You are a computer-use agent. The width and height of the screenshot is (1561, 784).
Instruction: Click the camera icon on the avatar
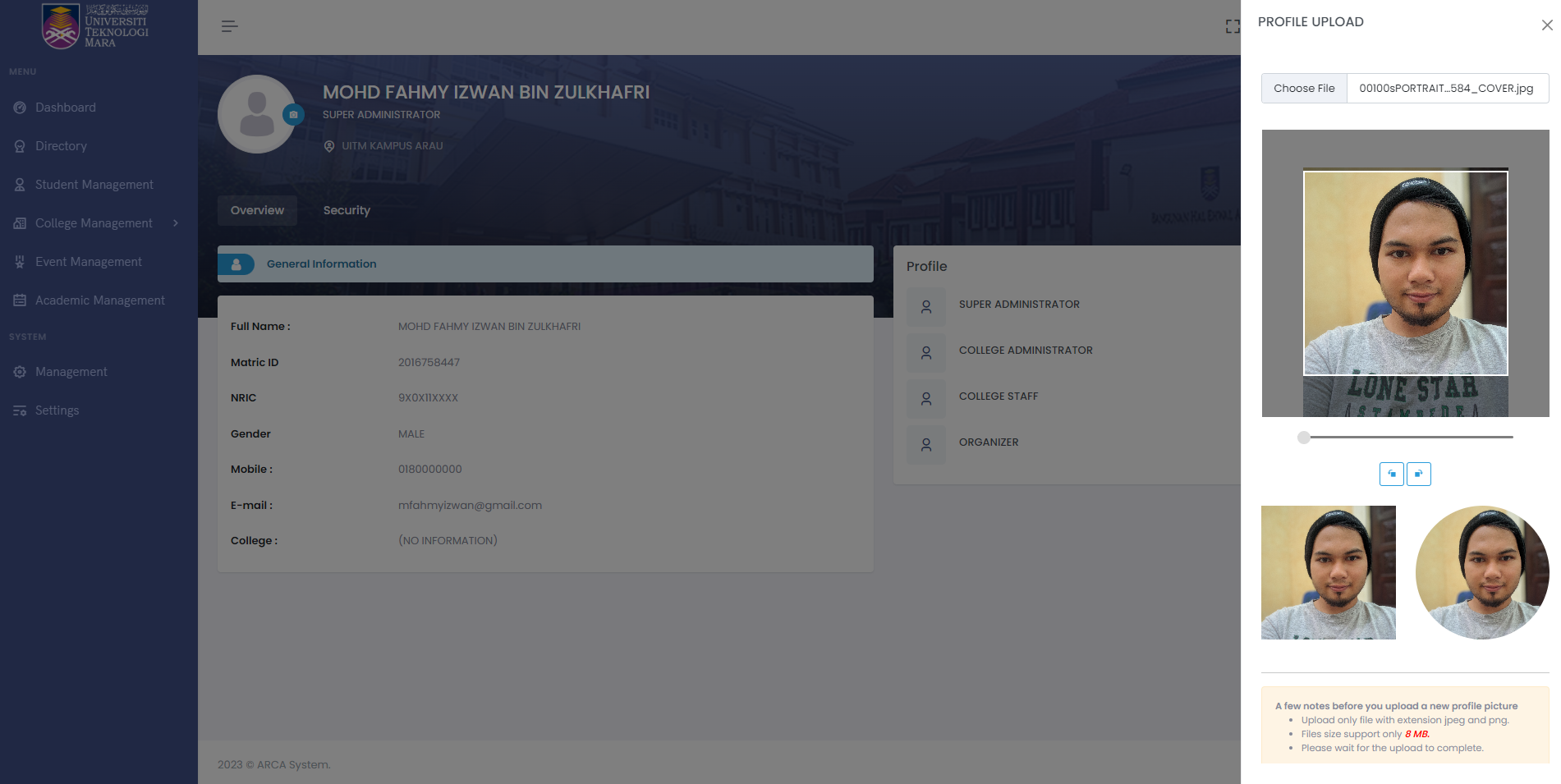point(293,115)
